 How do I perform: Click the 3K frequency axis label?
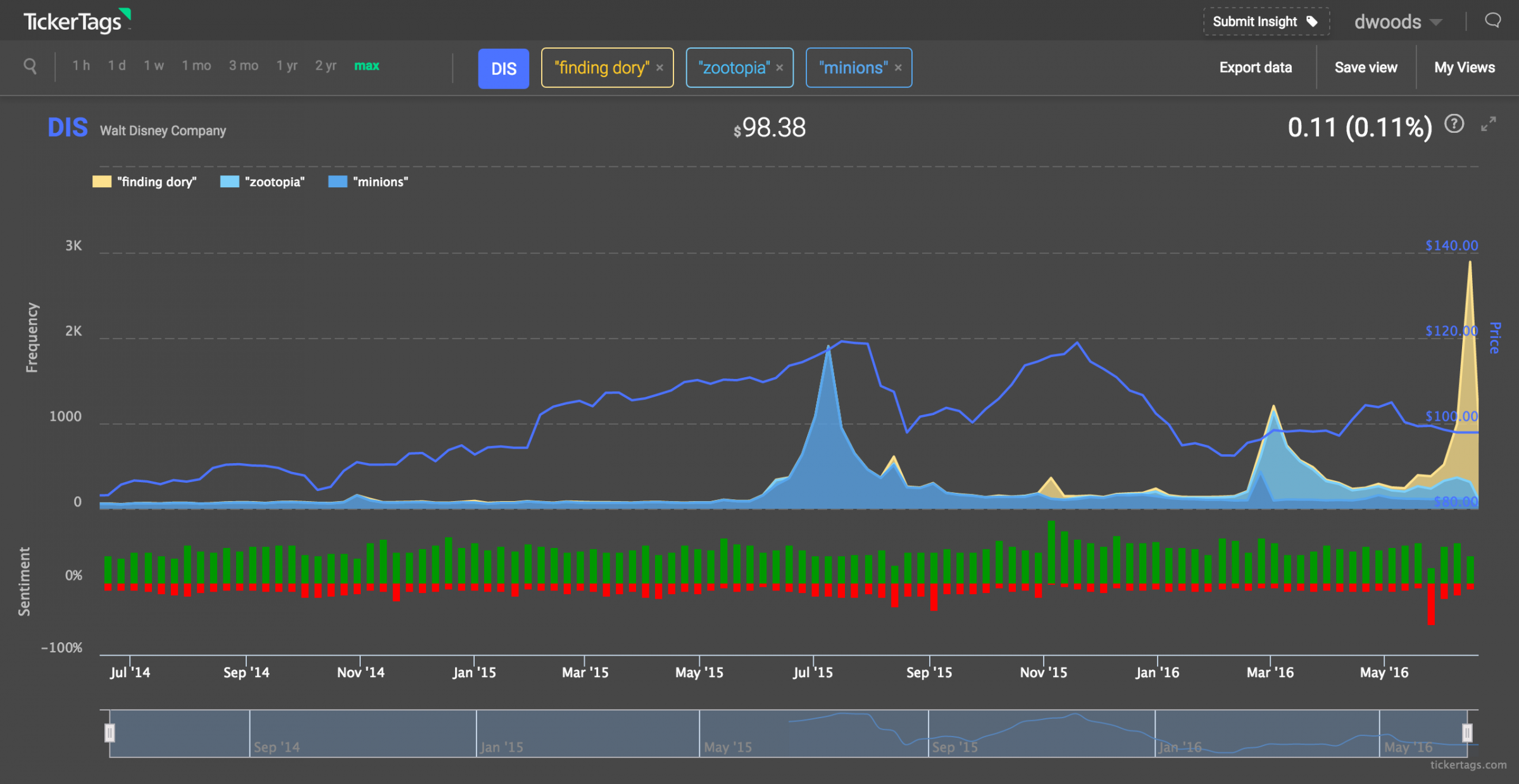click(73, 246)
